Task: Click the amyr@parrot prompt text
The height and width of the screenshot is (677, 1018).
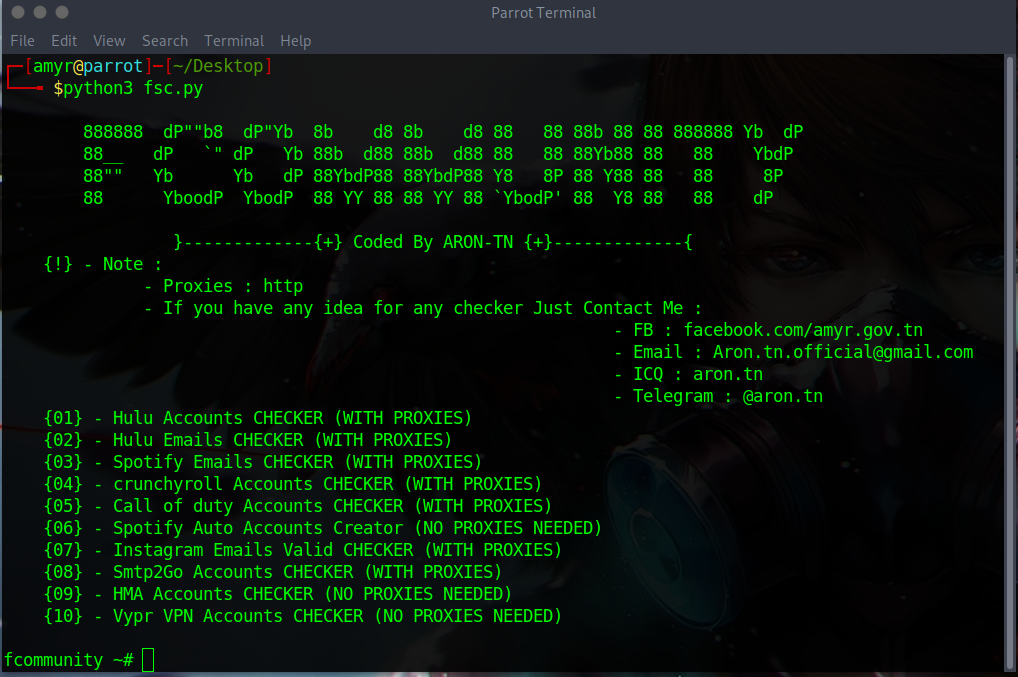Action: [88, 66]
